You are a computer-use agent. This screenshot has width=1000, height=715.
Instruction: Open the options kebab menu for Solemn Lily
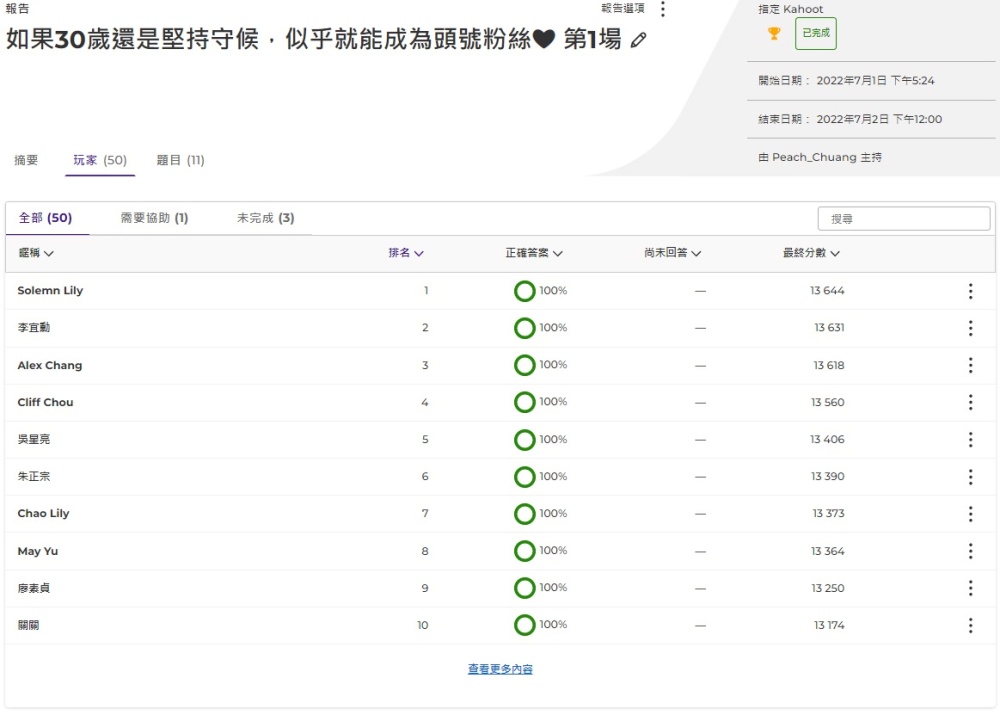(970, 290)
